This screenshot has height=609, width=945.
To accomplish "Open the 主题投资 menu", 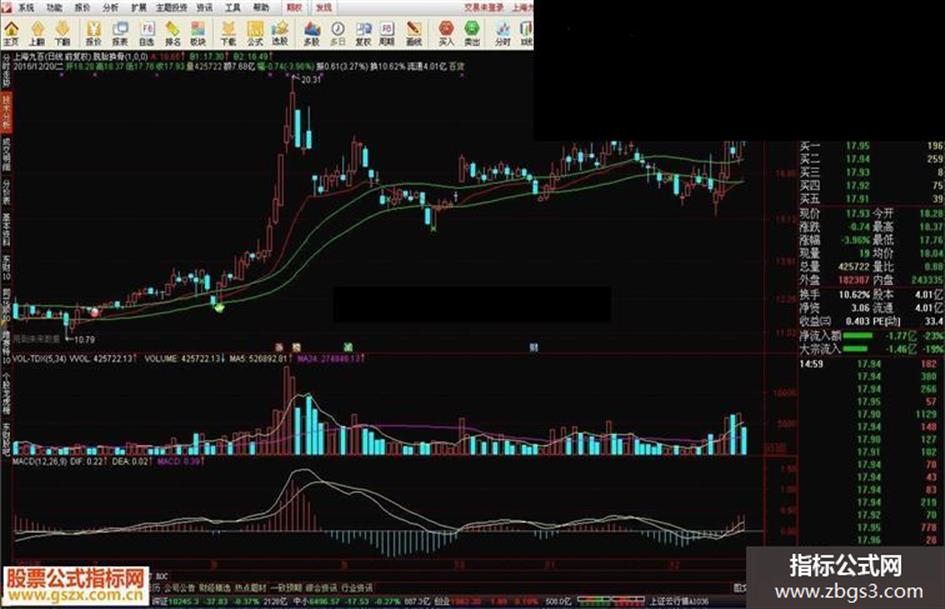I will click(171, 8).
